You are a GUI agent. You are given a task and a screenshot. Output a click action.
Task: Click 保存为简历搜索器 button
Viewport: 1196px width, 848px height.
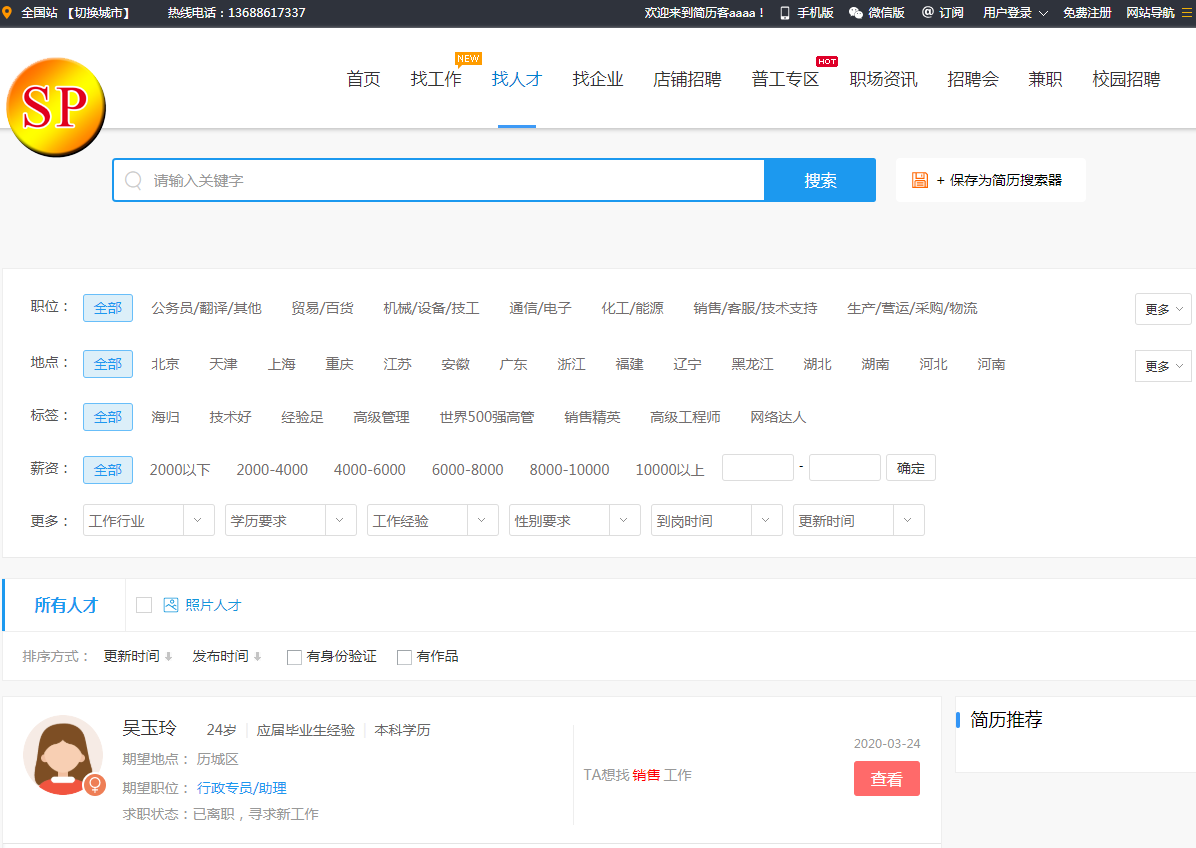pos(991,180)
